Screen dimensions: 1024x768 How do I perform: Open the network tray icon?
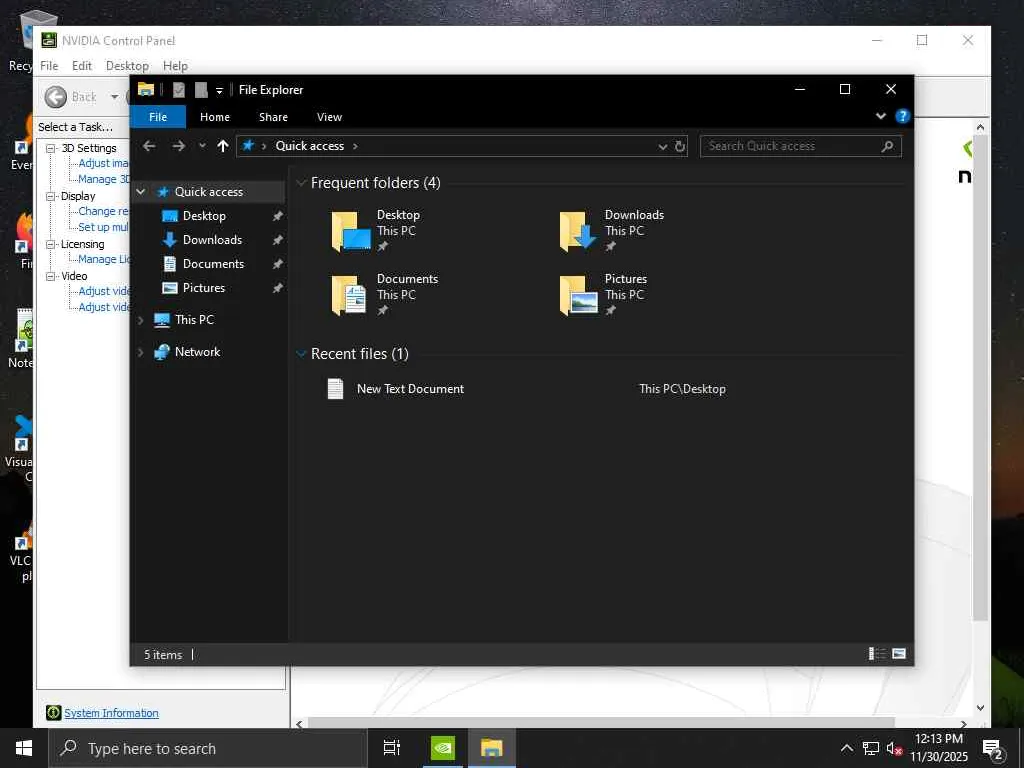[x=871, y=748]
